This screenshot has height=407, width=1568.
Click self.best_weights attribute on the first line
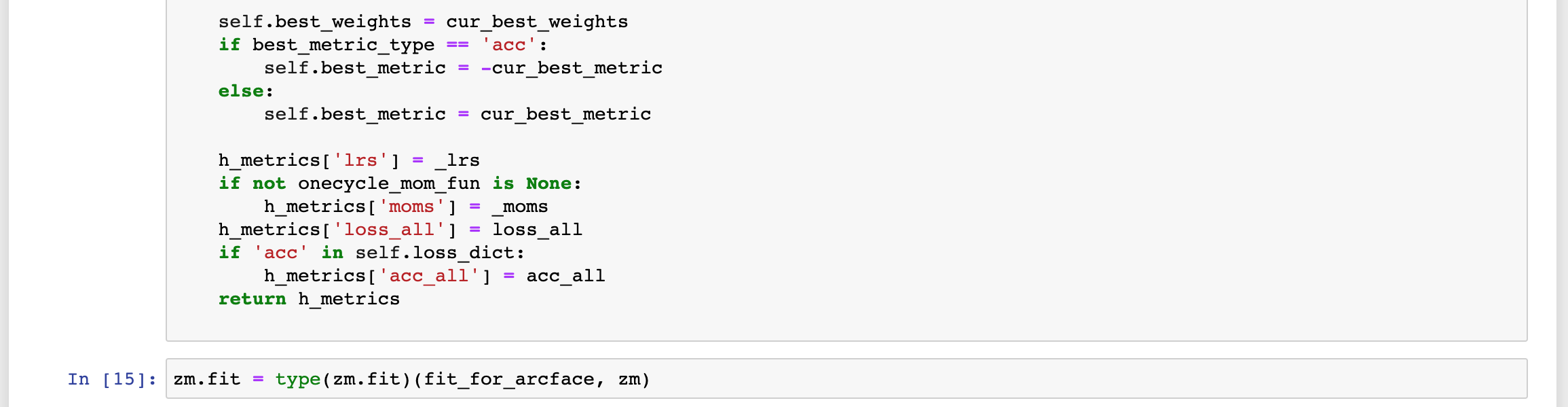[315, 22]
